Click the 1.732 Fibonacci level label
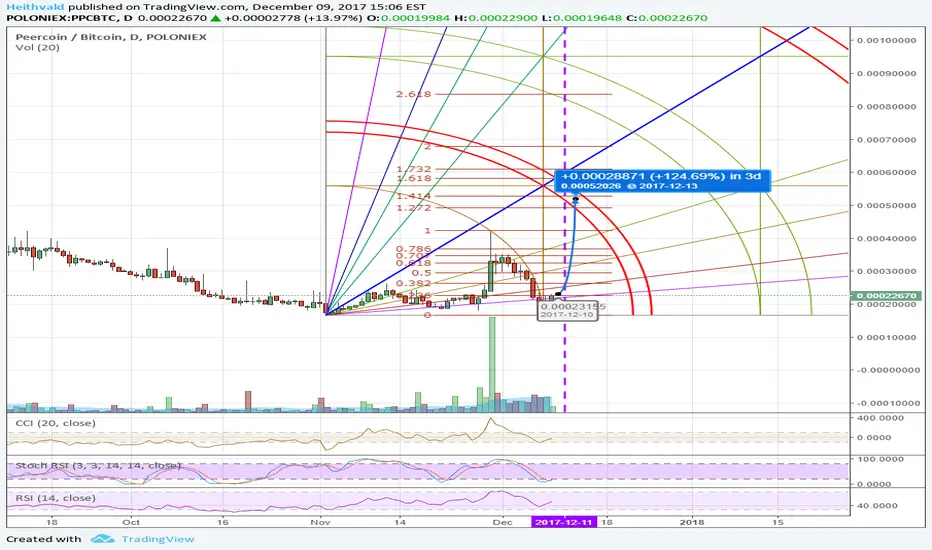932x550 pixels. (414, 169)
